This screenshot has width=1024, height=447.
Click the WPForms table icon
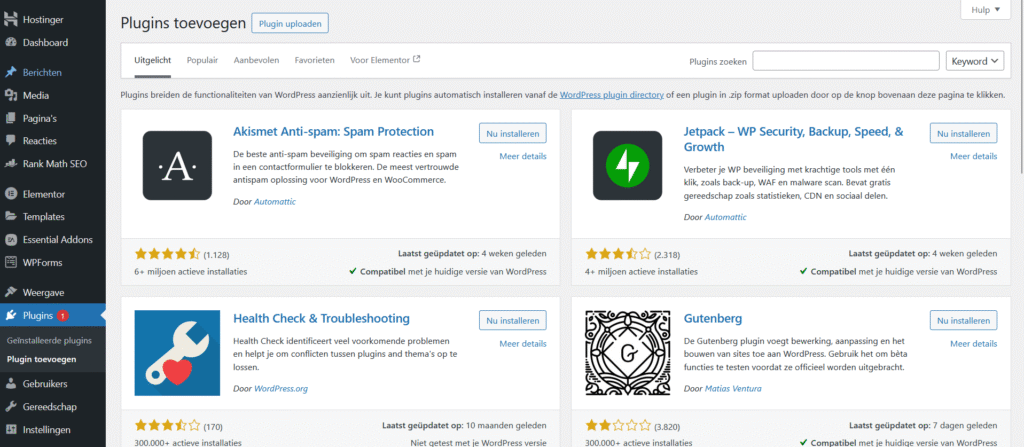(11, 262)
